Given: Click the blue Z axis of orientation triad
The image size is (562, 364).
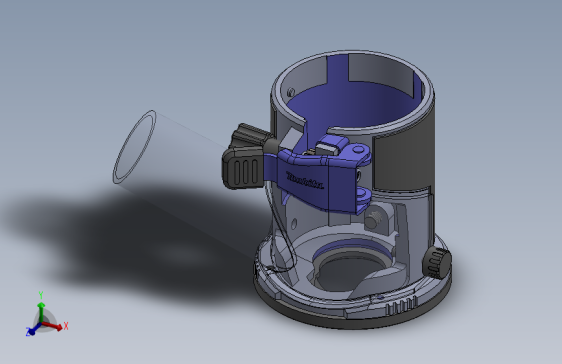Looking at the screenshot, I should (x=32, y=330).
